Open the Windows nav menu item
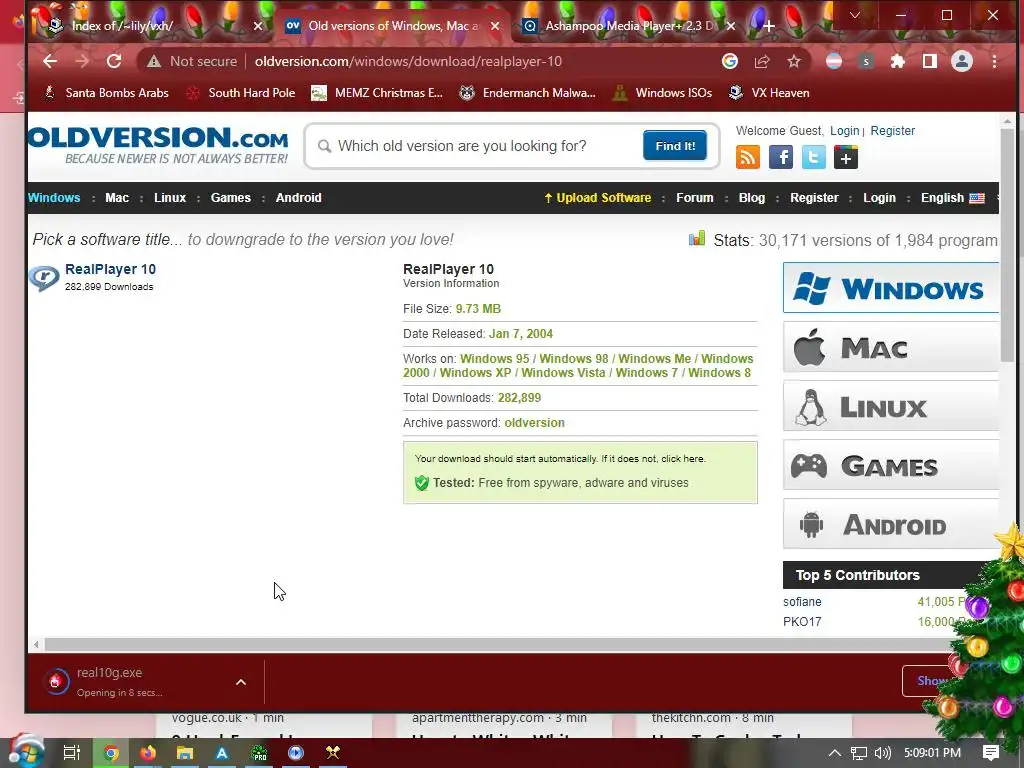The width and height of the screenshot is (1024, 768). pyautogui.click(x=54, y=198)
